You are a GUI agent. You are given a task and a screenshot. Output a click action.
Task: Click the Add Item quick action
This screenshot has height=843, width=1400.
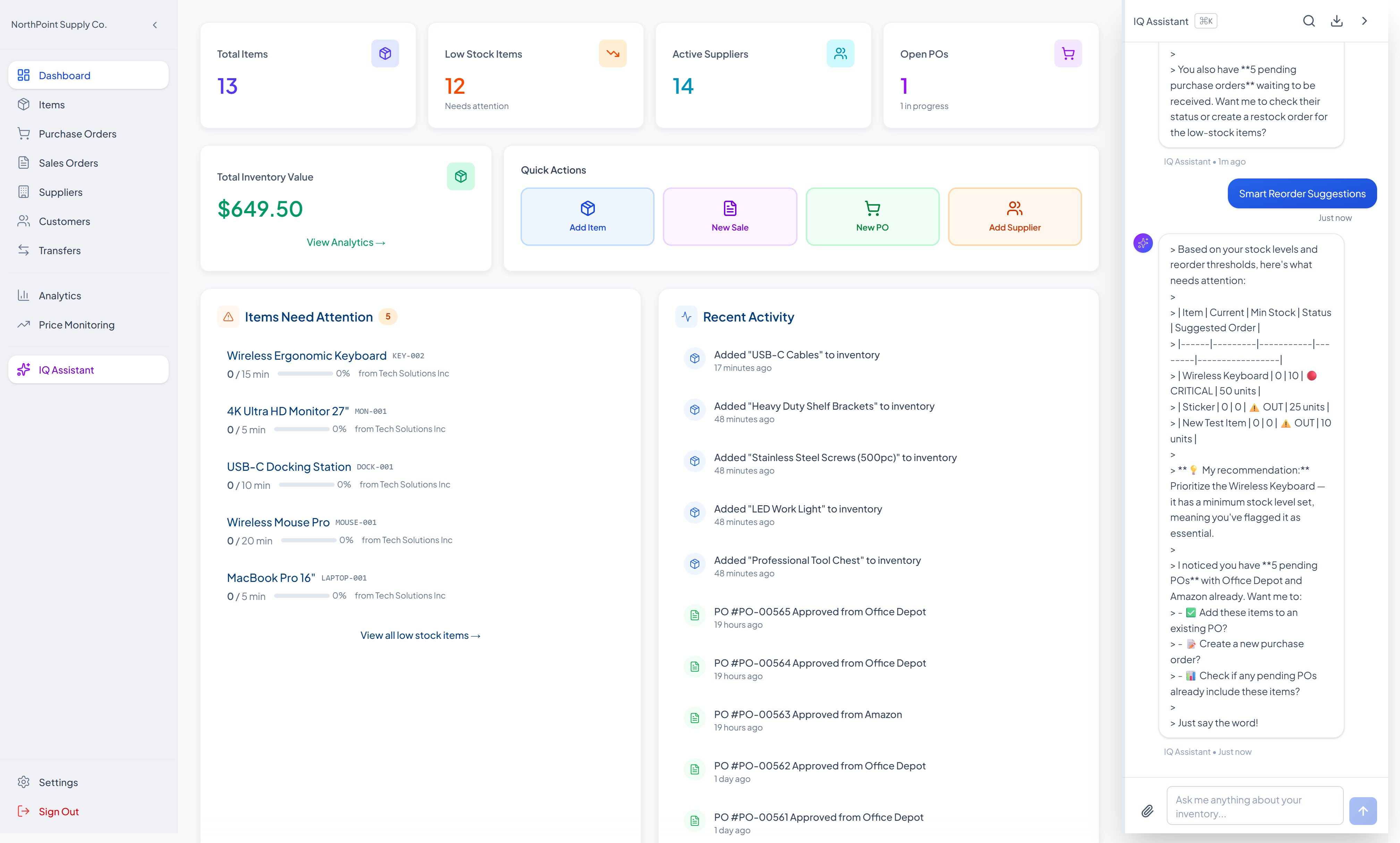(587, 216)
